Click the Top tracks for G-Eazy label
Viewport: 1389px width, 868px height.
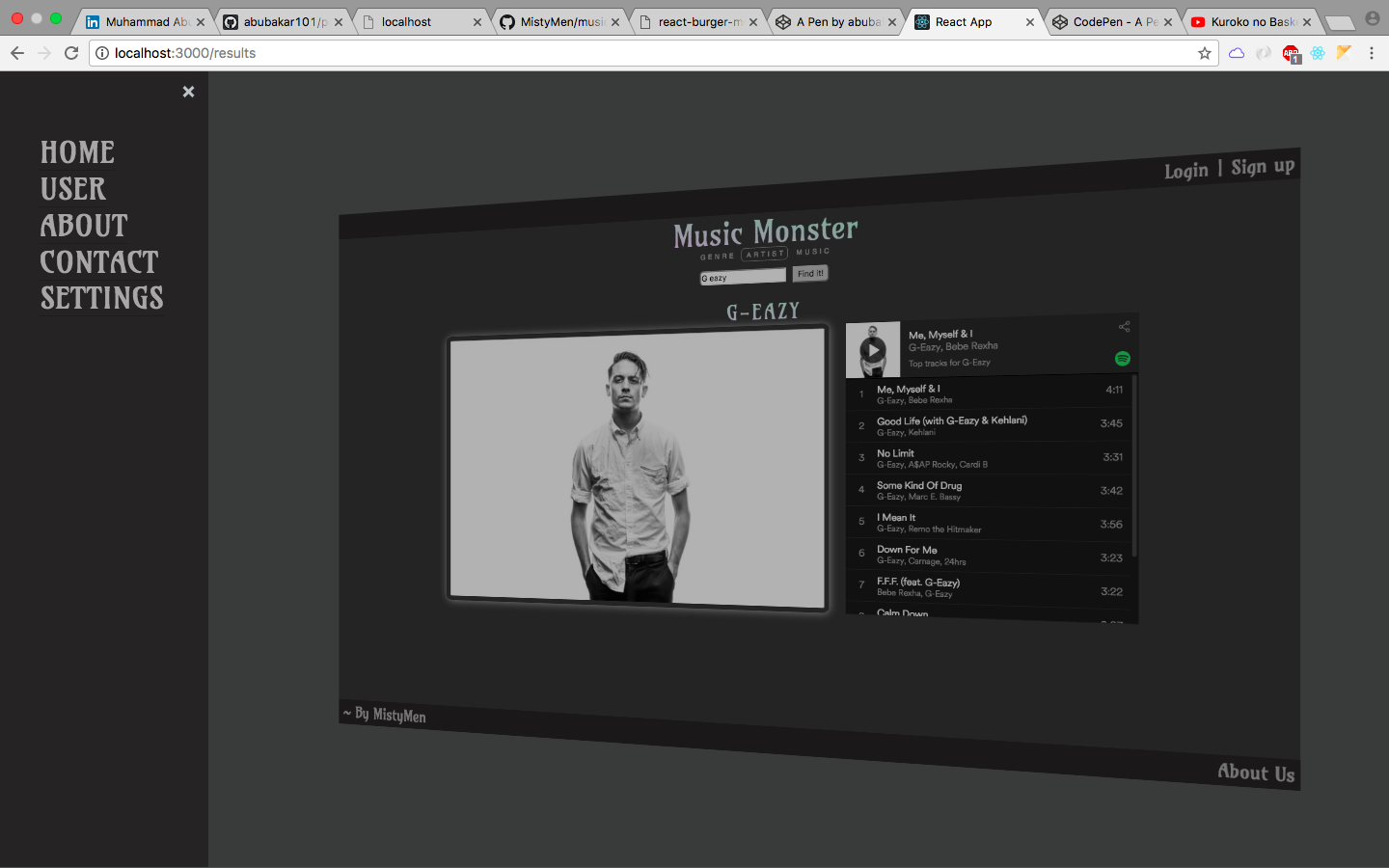pyautogui.click(x=949, y=363)
